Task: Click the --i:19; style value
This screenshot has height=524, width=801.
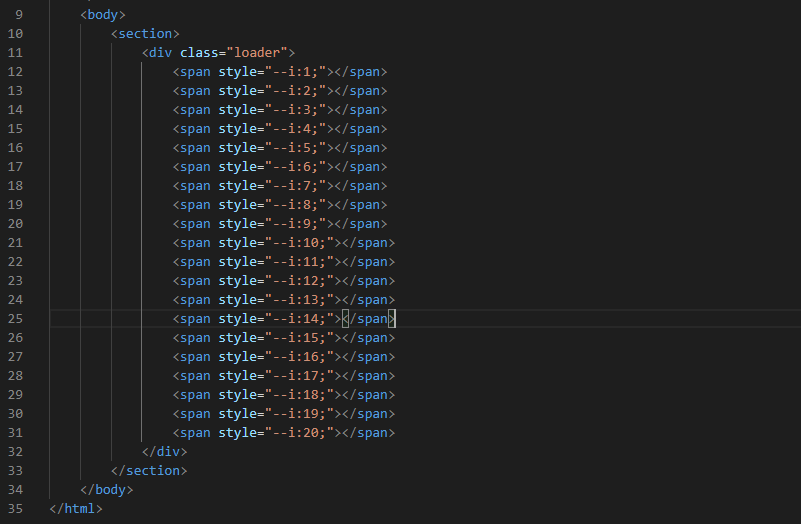Action: click(x=299, y=414)
